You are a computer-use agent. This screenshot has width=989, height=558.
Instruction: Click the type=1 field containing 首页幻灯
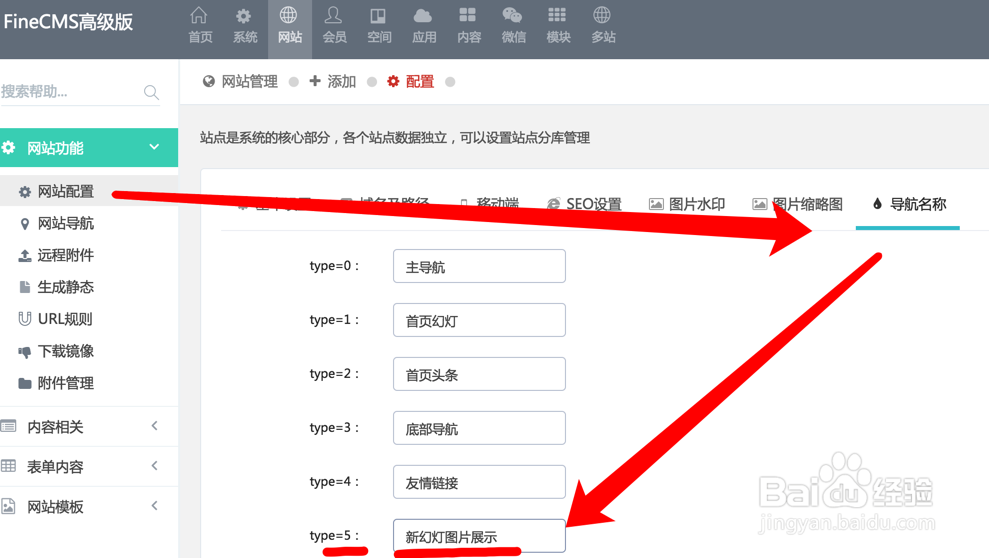[479, 320]
